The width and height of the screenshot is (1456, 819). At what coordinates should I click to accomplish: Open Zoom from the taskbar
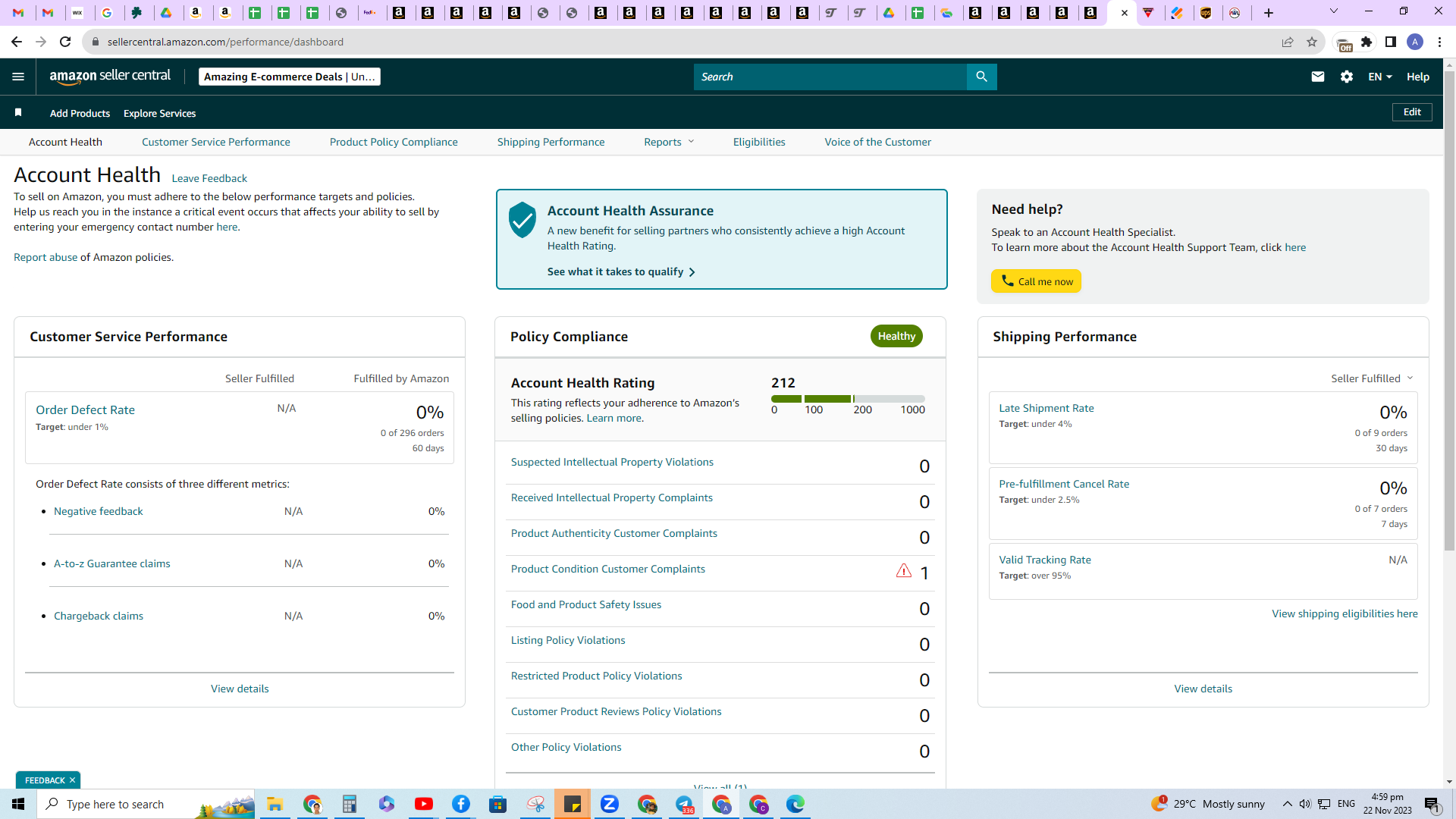pyautogui.click(x=610, y=804)
